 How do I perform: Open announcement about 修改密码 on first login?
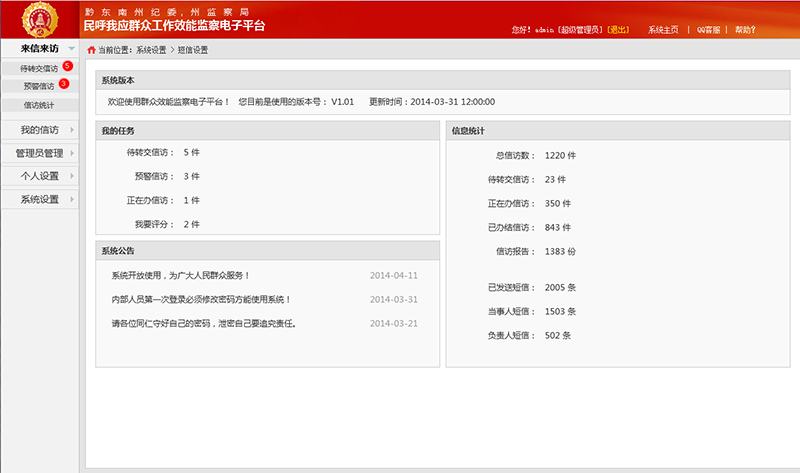[x=201, y=299]
